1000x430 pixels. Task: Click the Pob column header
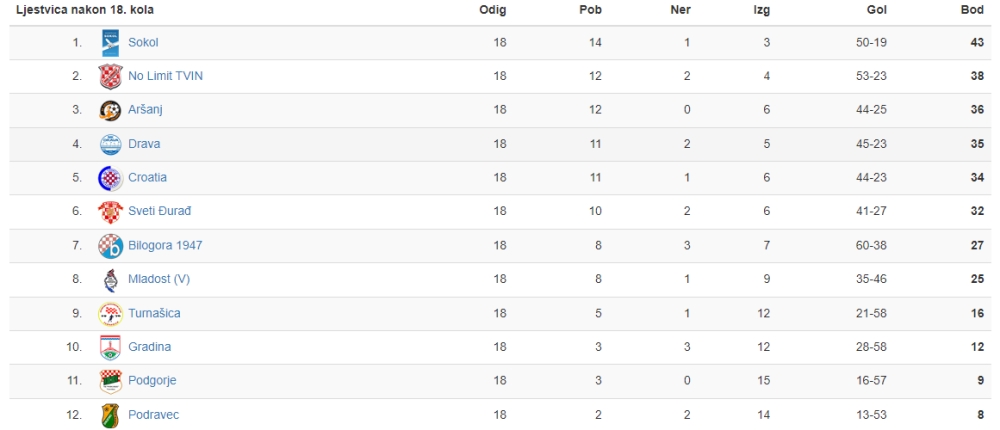click(x=591, y=10)
